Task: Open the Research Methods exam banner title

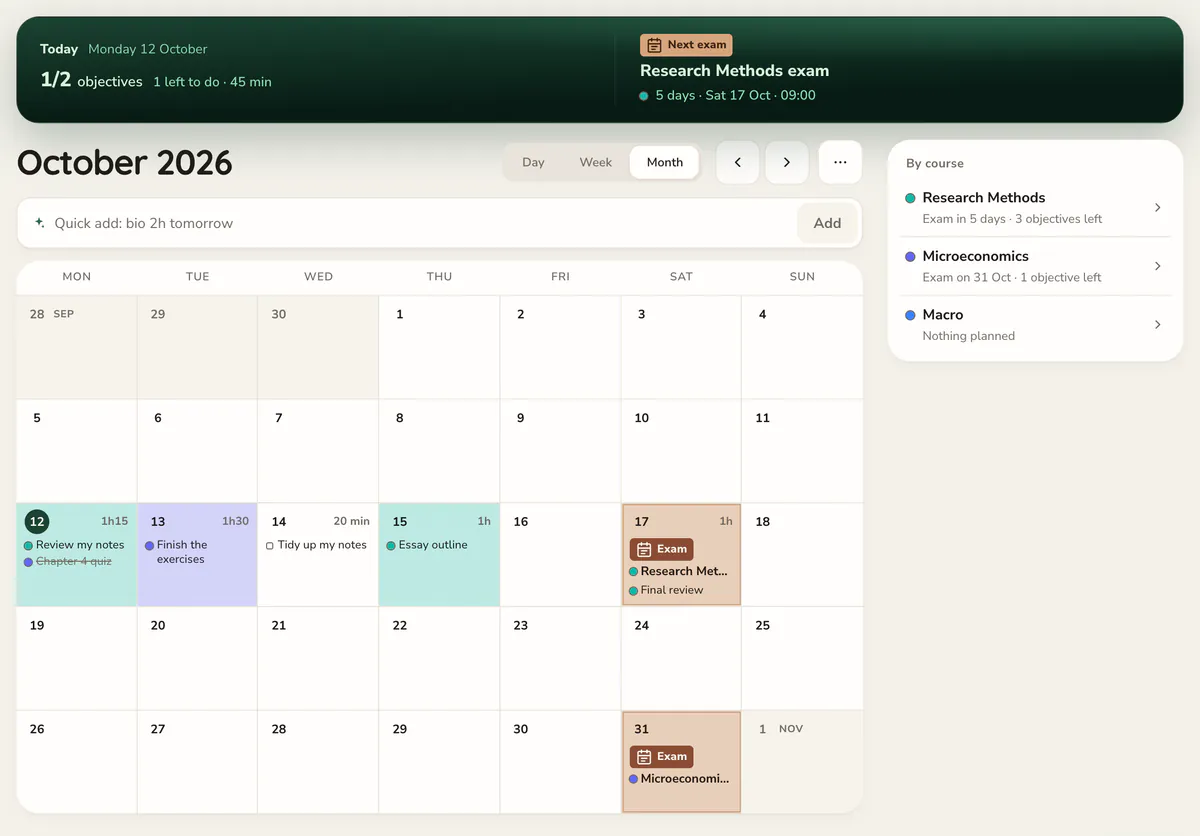Action: click(734, 71)
